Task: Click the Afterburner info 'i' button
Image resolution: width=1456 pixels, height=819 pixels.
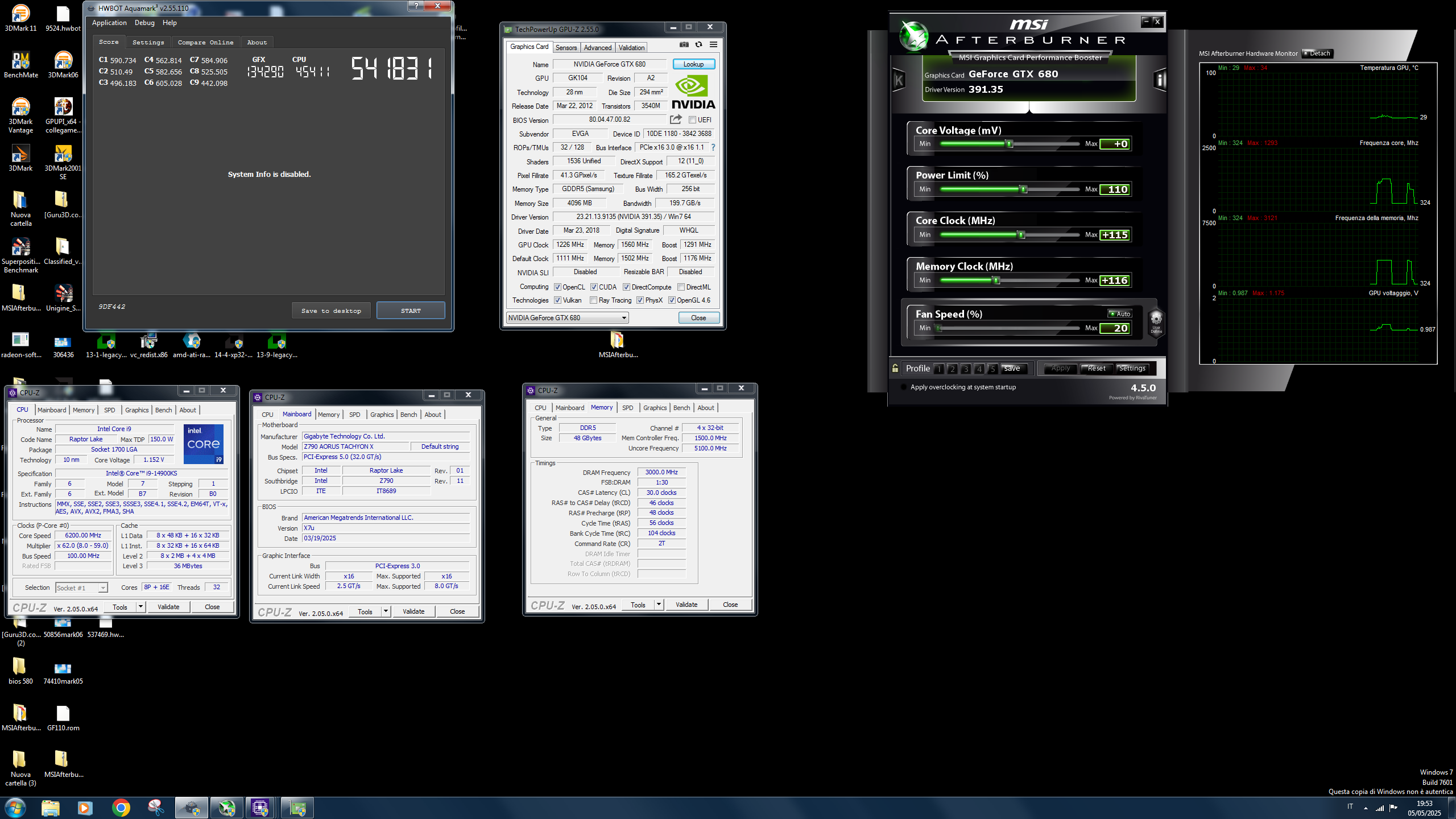Action: [1160, 80]
